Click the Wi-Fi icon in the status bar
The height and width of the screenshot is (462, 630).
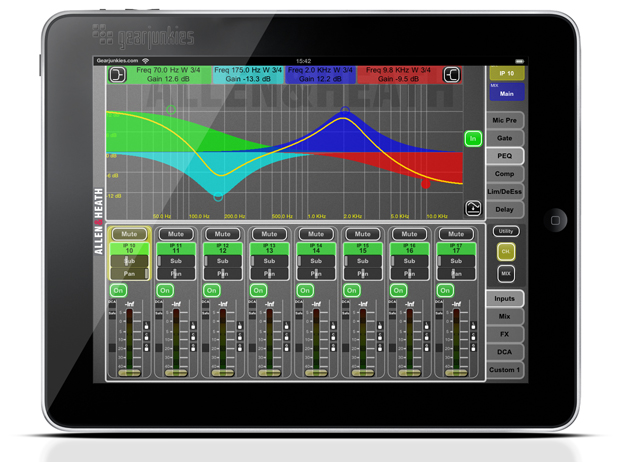[x=145, y=61]
